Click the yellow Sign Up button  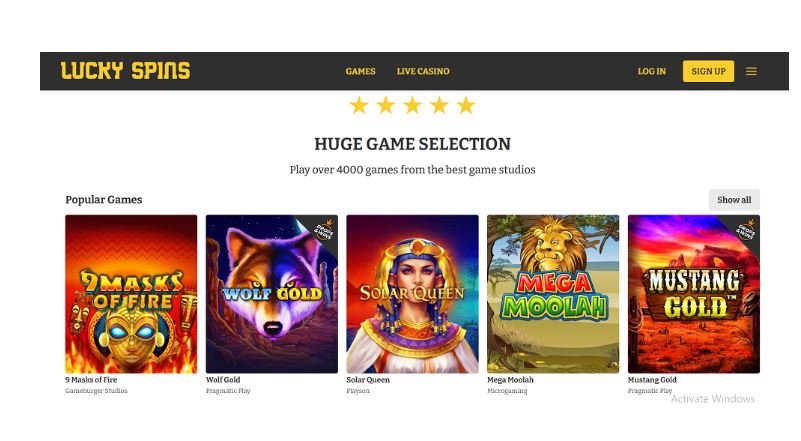pyautogui.click(x=709, y=72)
